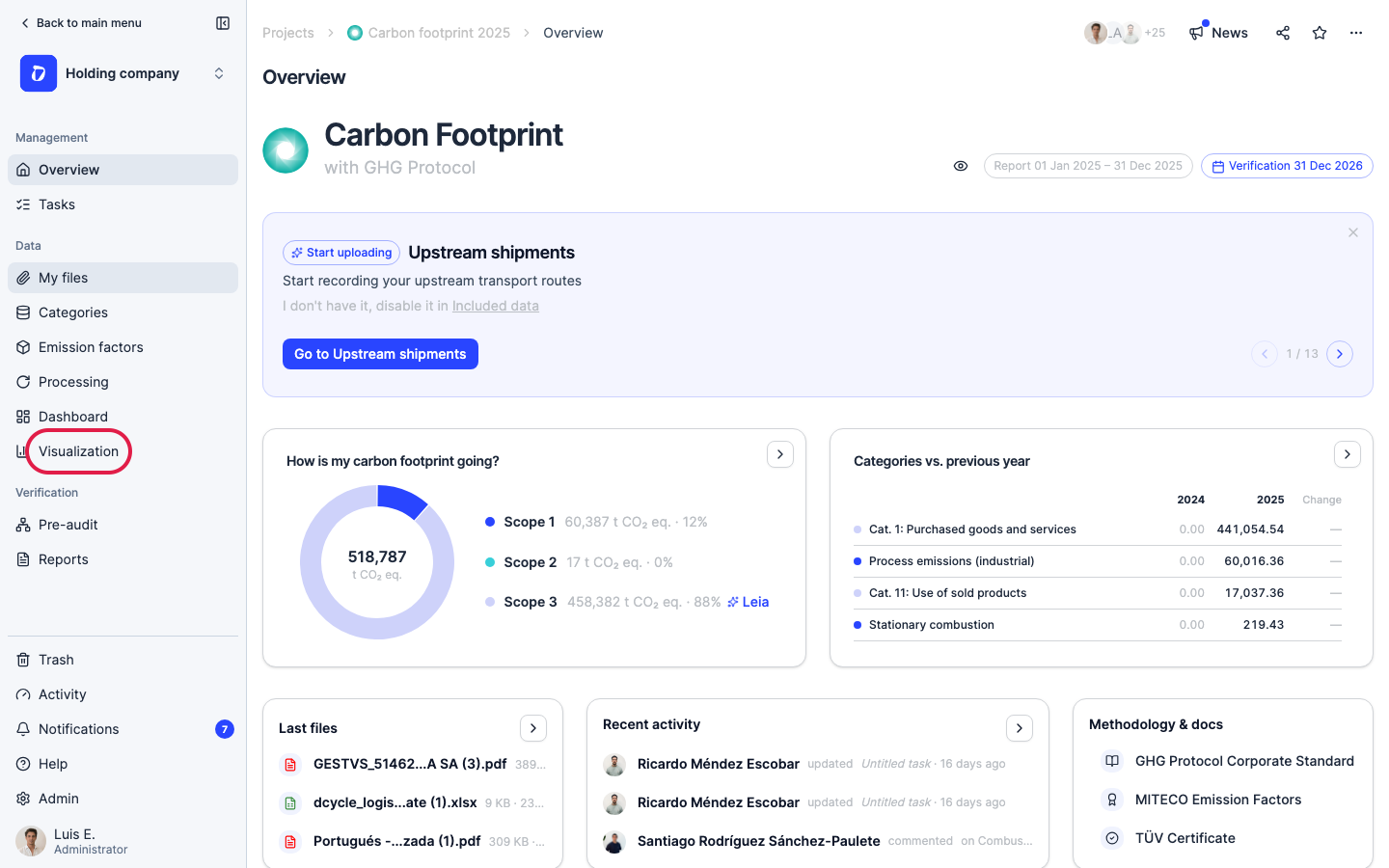Image resolution: width=1389 pixels, height=868 pixels.
Task: Open the share icon in header
Action: pos(1283,33)
